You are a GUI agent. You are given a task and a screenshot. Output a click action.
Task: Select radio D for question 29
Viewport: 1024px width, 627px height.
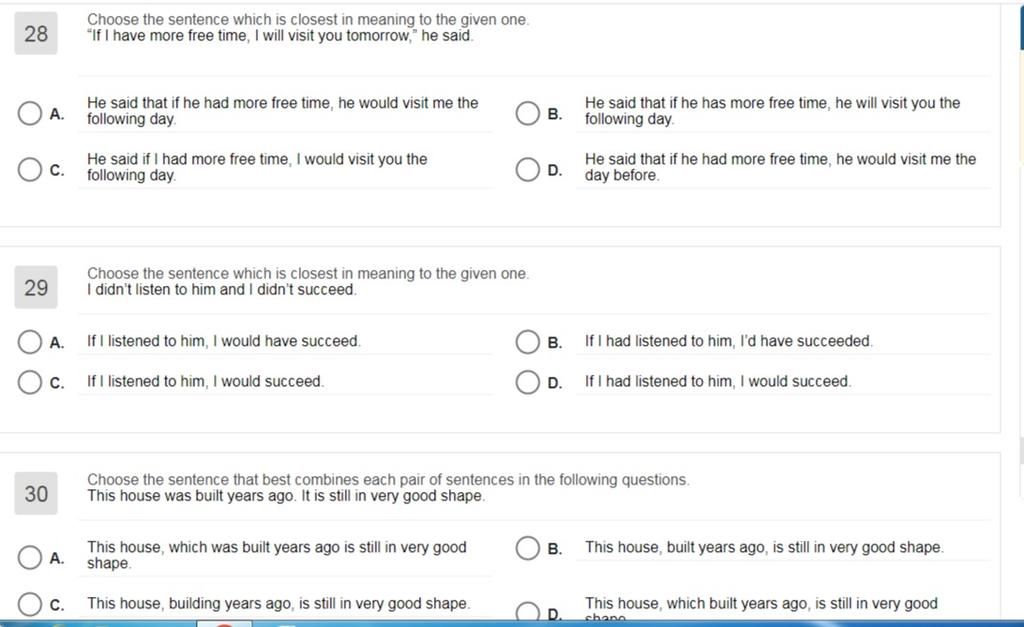tap(528, 382)
